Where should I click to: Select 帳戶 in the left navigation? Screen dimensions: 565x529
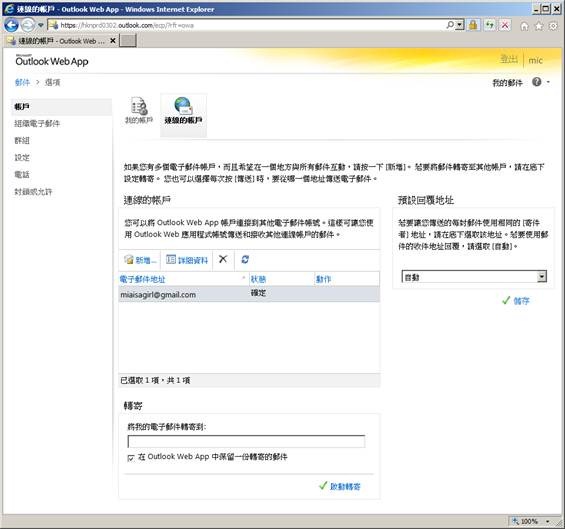pos(61,107)
